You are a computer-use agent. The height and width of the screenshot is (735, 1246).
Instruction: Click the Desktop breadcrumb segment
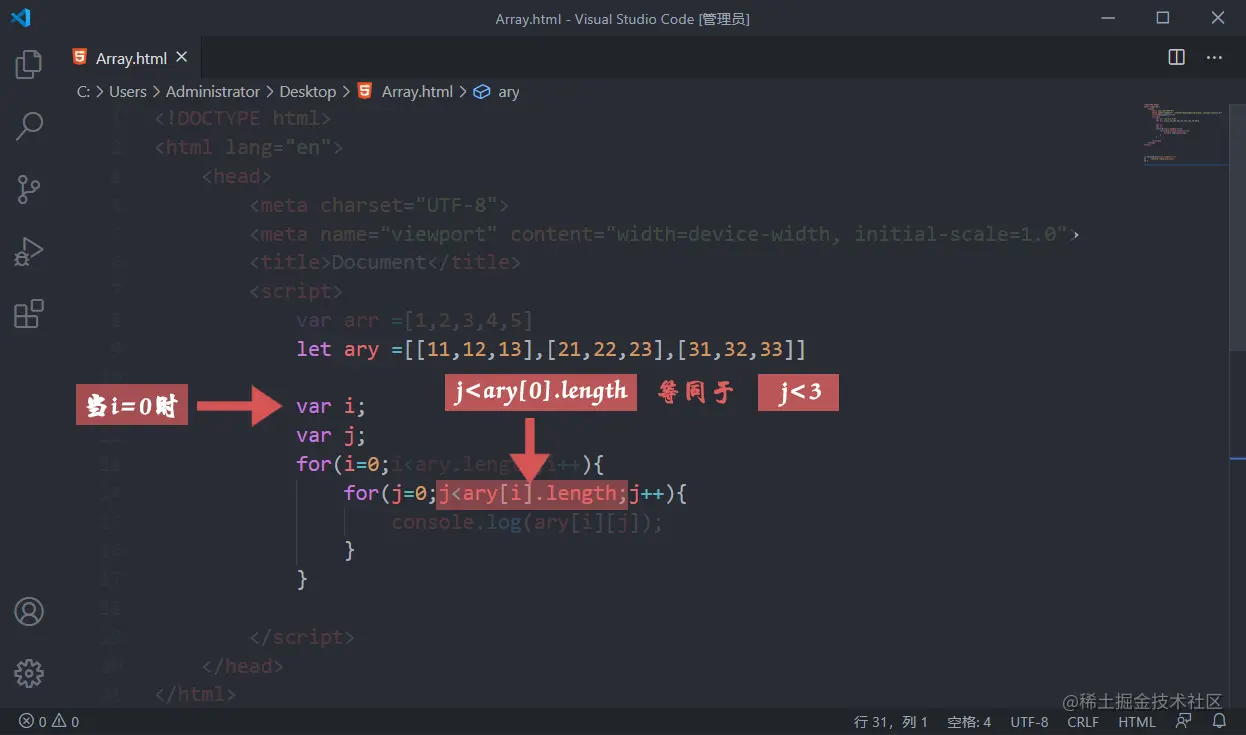click(x=307, y=91)
